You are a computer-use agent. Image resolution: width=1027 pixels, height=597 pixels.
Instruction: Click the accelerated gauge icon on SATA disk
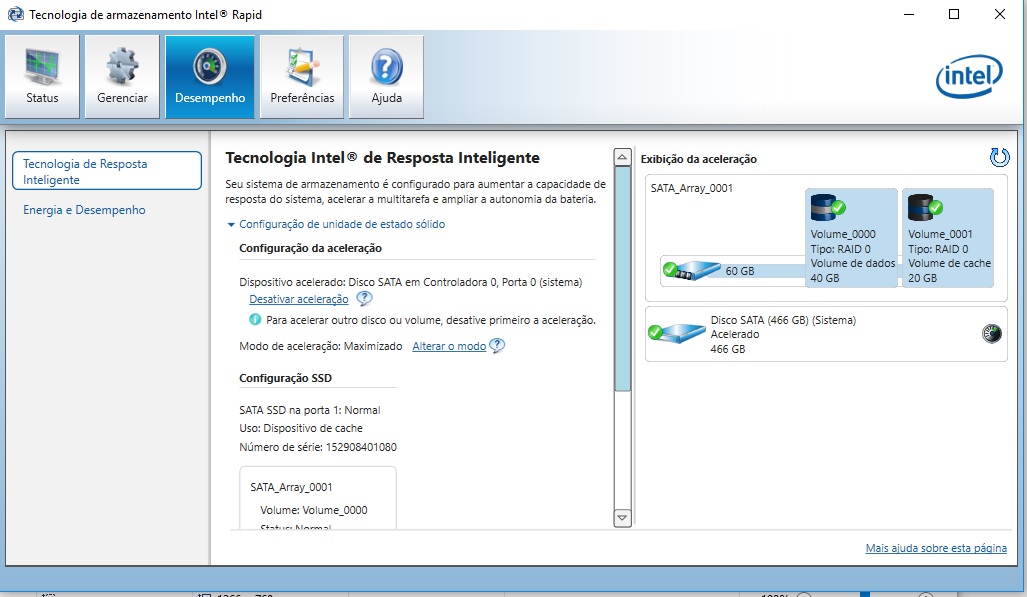pyautogui.click(x=992, y=334)
